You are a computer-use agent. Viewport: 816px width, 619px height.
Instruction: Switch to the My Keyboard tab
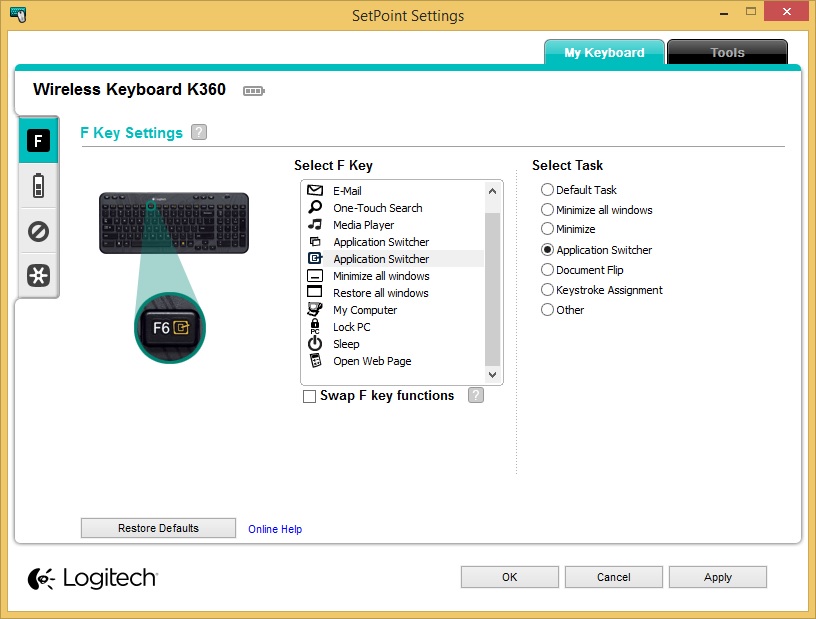point(604,52)
